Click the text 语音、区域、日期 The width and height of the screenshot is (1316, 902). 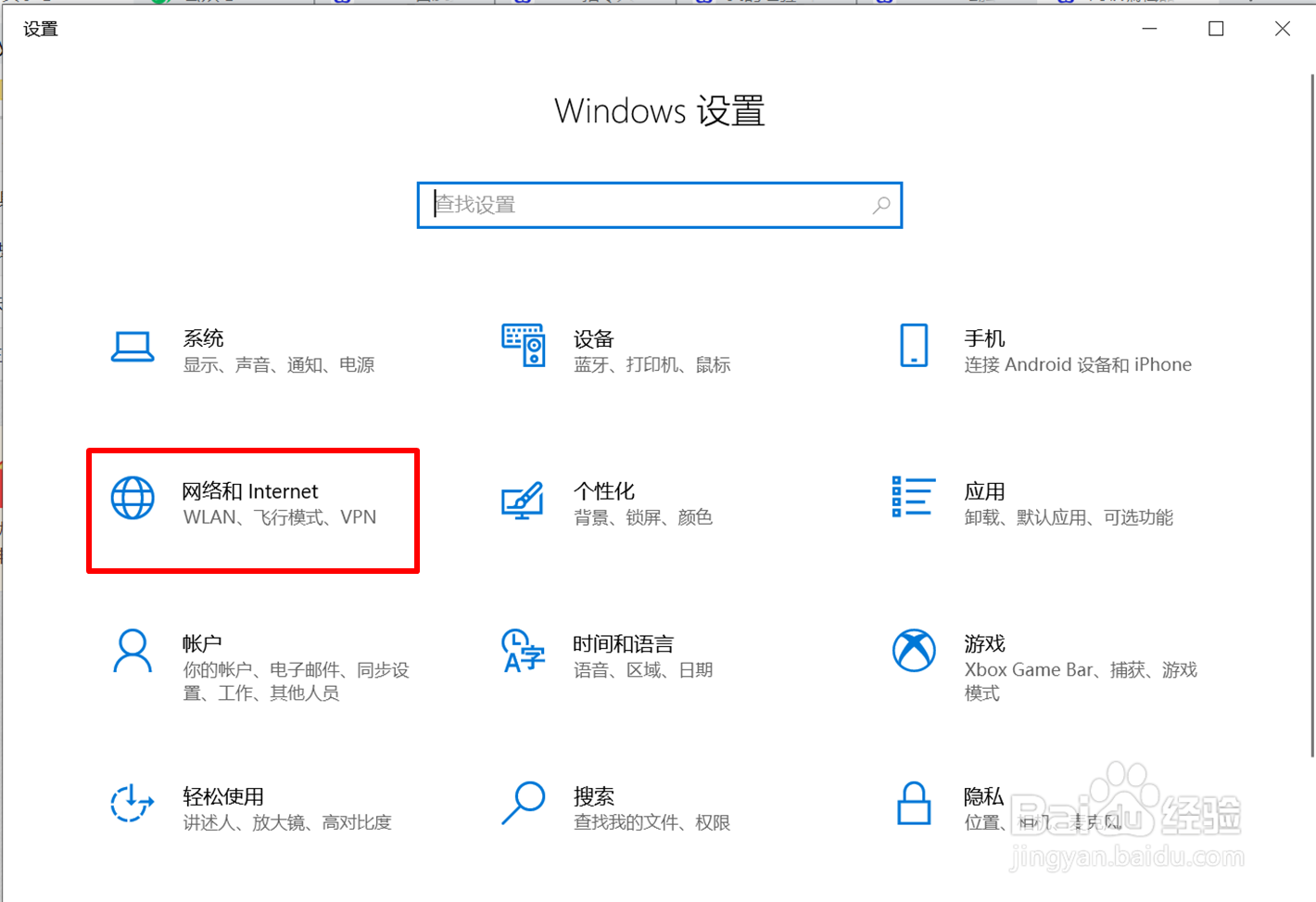[643, 670]
